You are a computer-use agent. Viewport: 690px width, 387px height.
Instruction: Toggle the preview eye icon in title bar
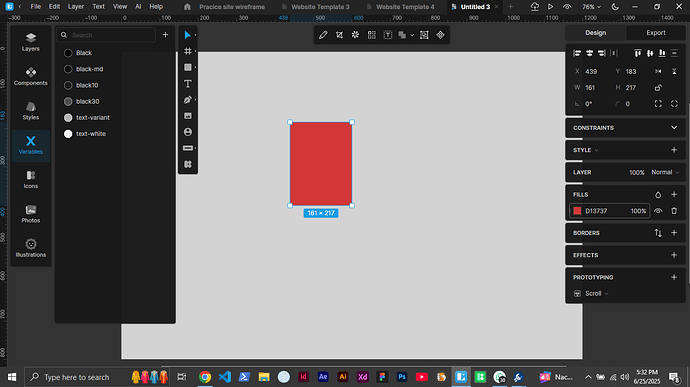tap(567, 7)
